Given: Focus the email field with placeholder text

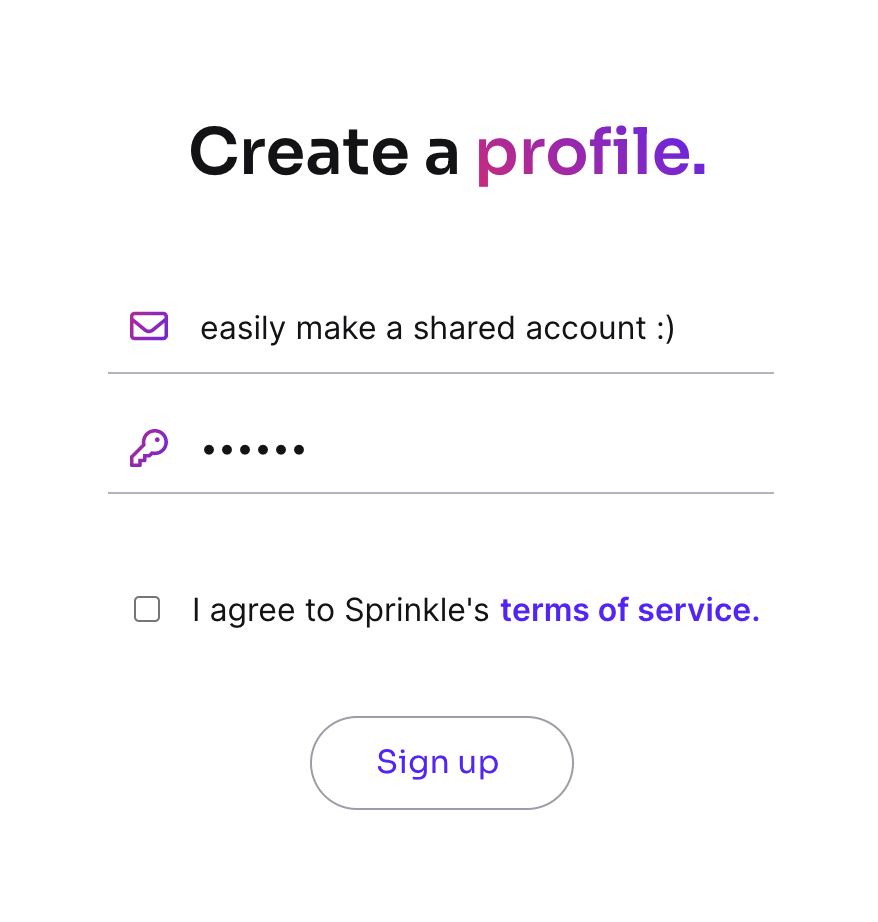Looking at the screenshot, I should coord(437,328).
